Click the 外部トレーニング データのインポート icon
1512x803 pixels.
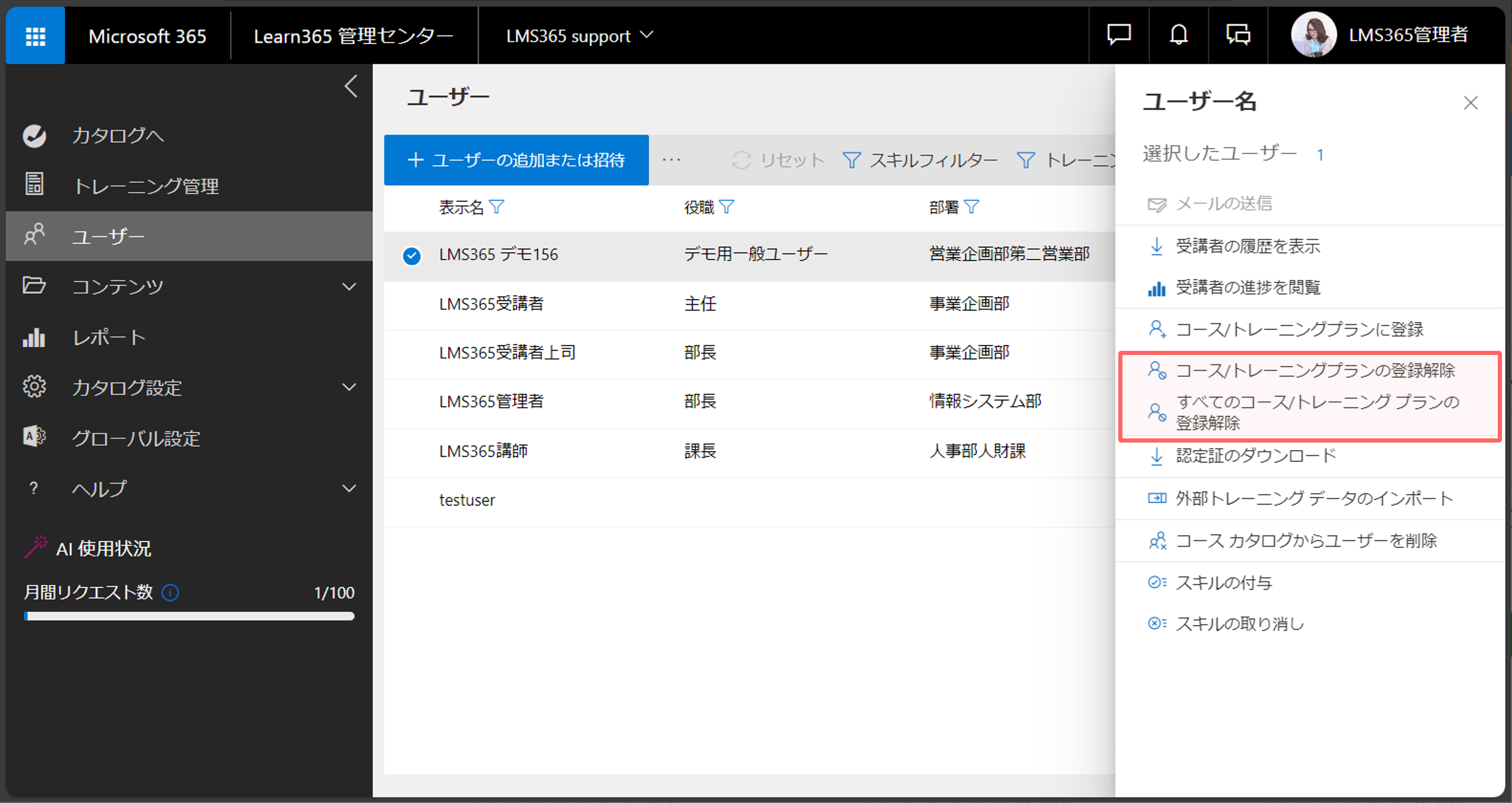1157,498
